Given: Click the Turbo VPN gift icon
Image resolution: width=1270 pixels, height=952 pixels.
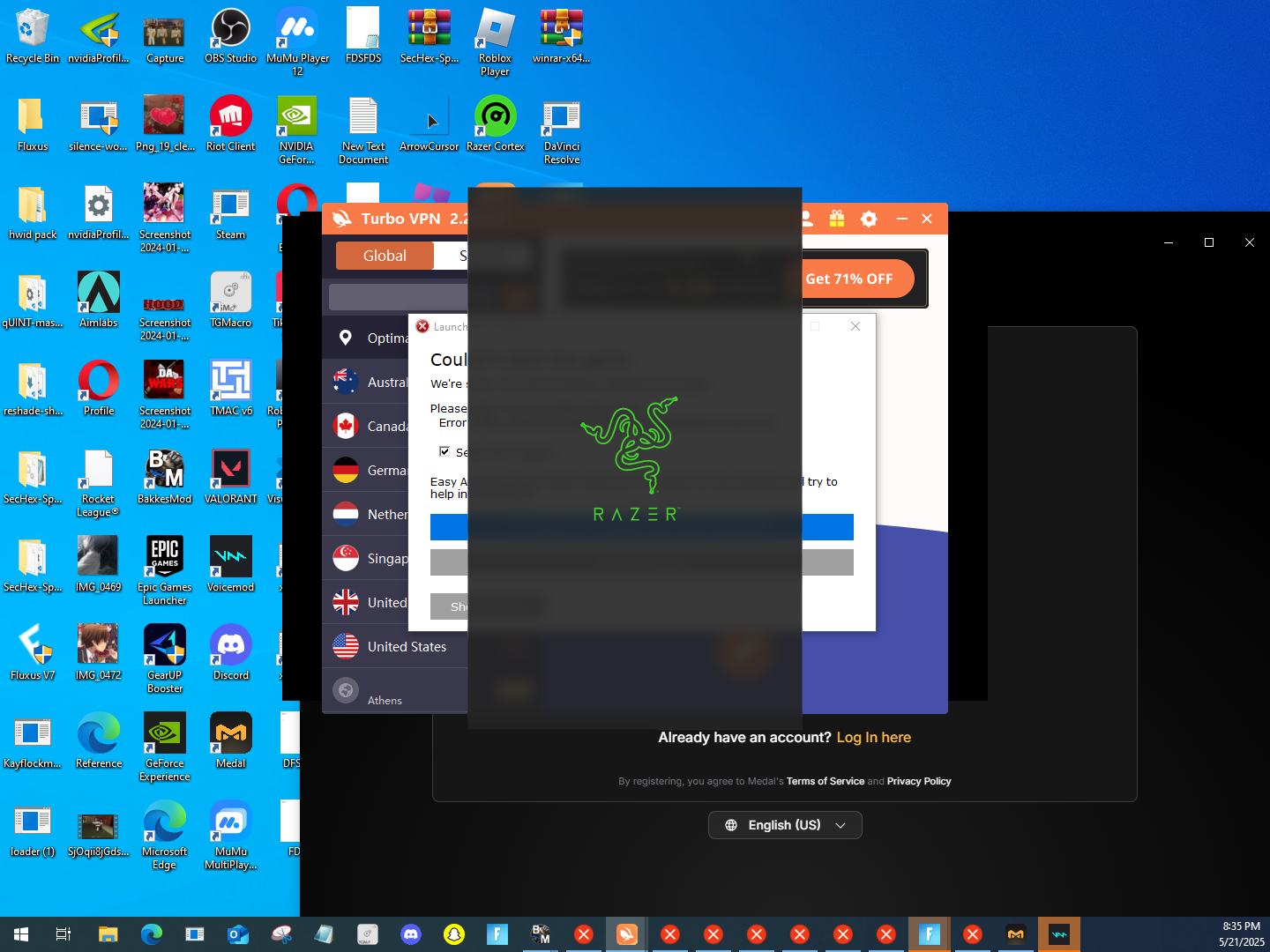Looking at the screenshot, I should [837, 219].
